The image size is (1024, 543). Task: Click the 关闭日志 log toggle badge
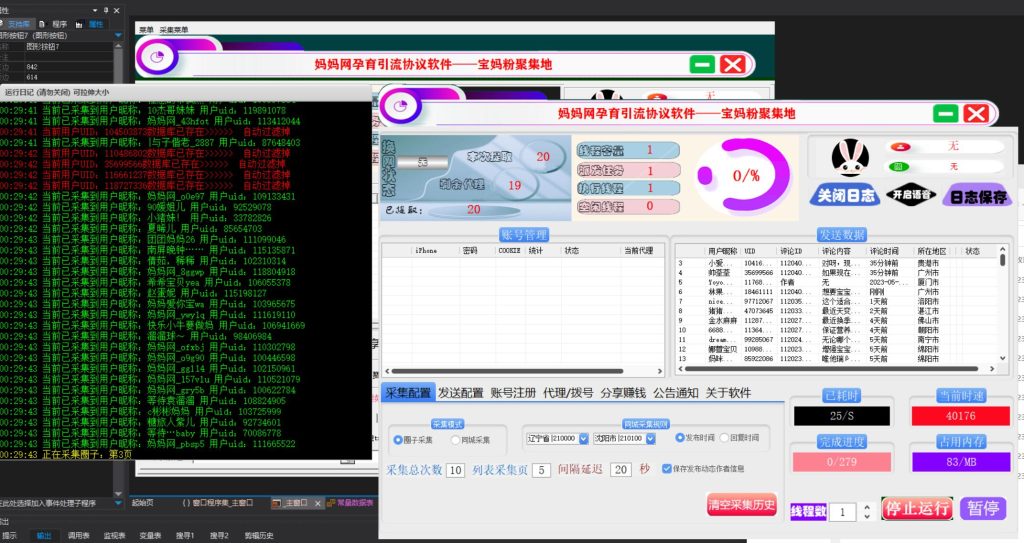(846, 196)
